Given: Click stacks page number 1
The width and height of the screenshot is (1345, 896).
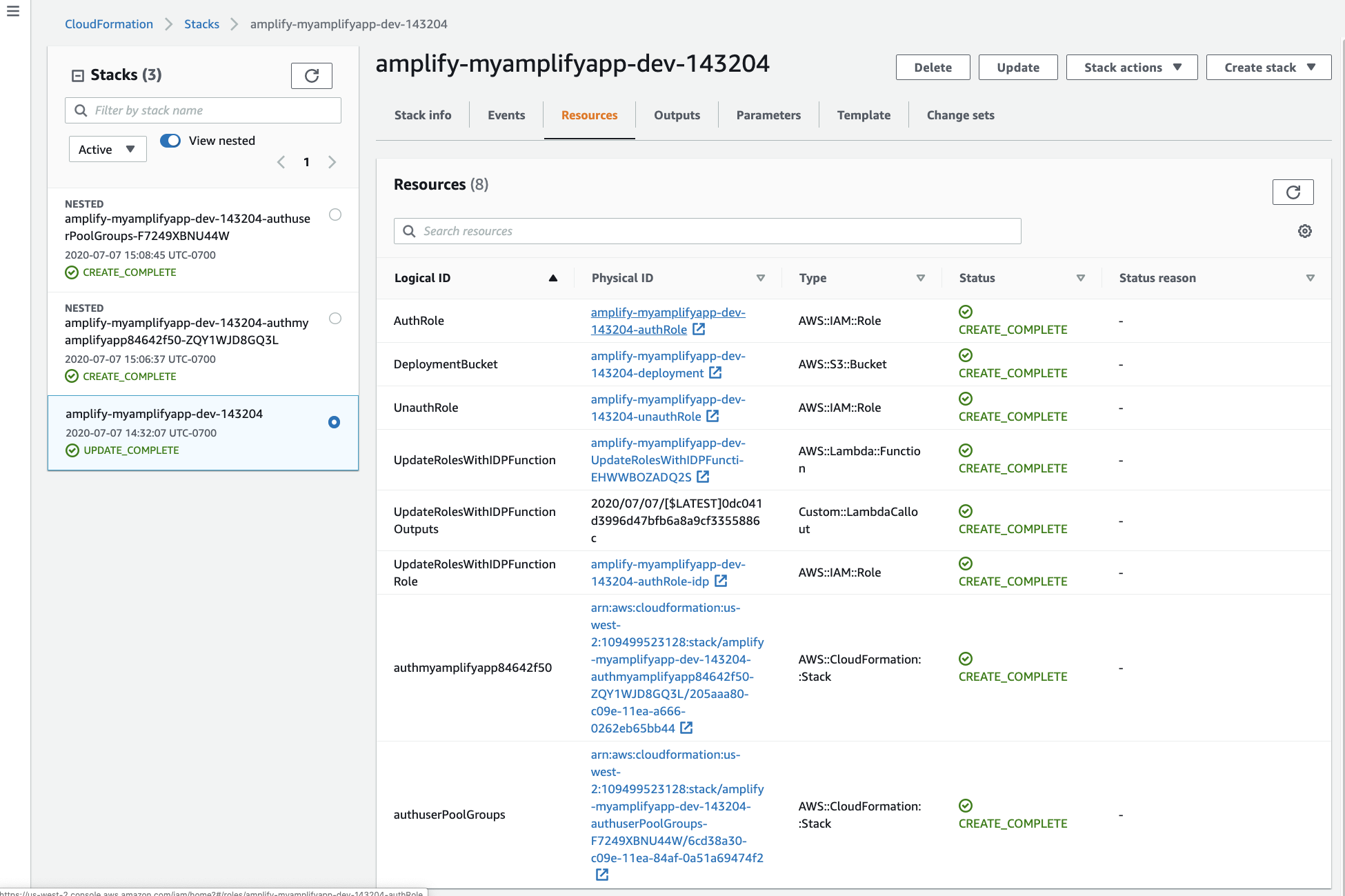Looking at the screenshot, I should 306,162.
